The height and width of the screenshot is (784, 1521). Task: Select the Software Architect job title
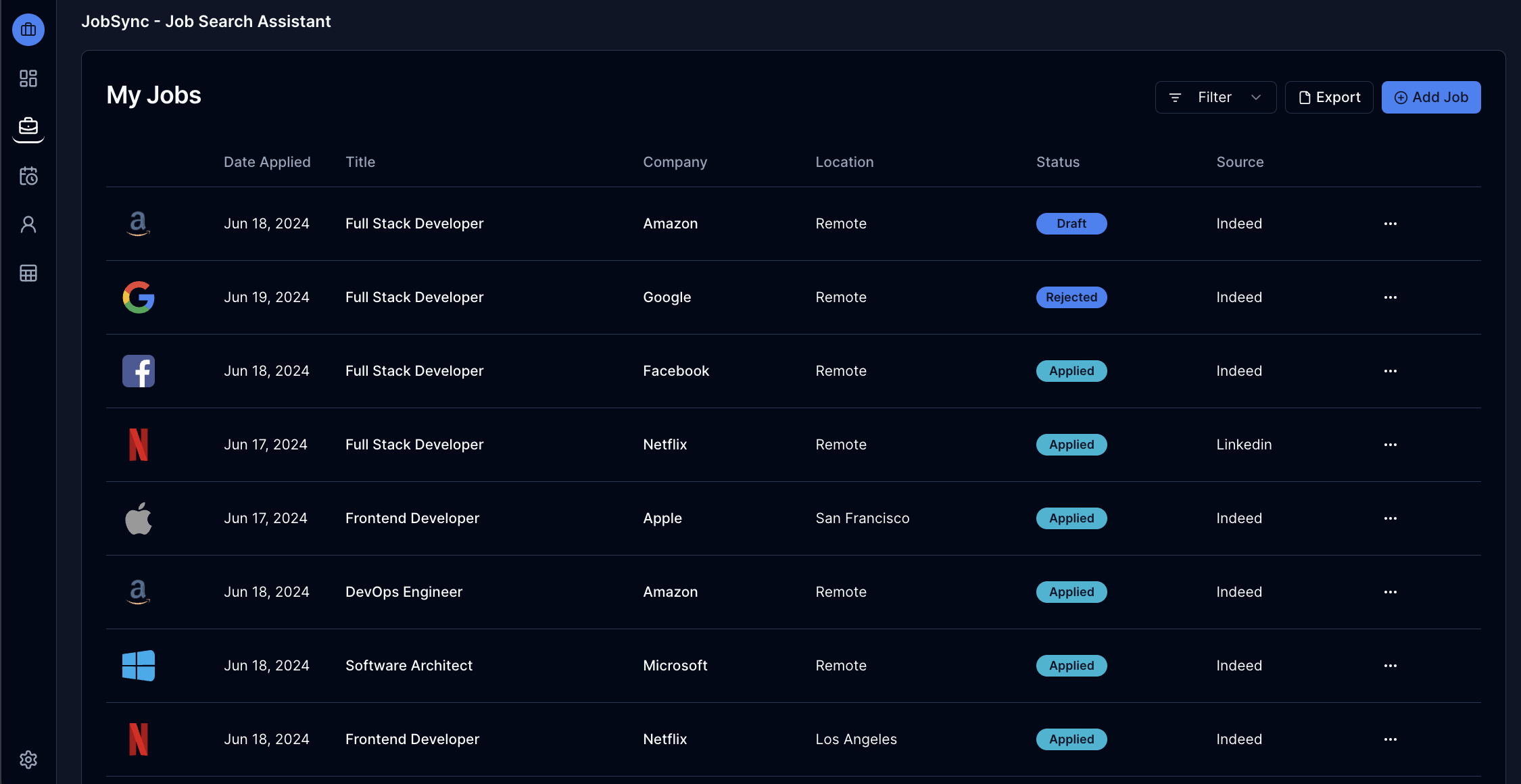409,666
